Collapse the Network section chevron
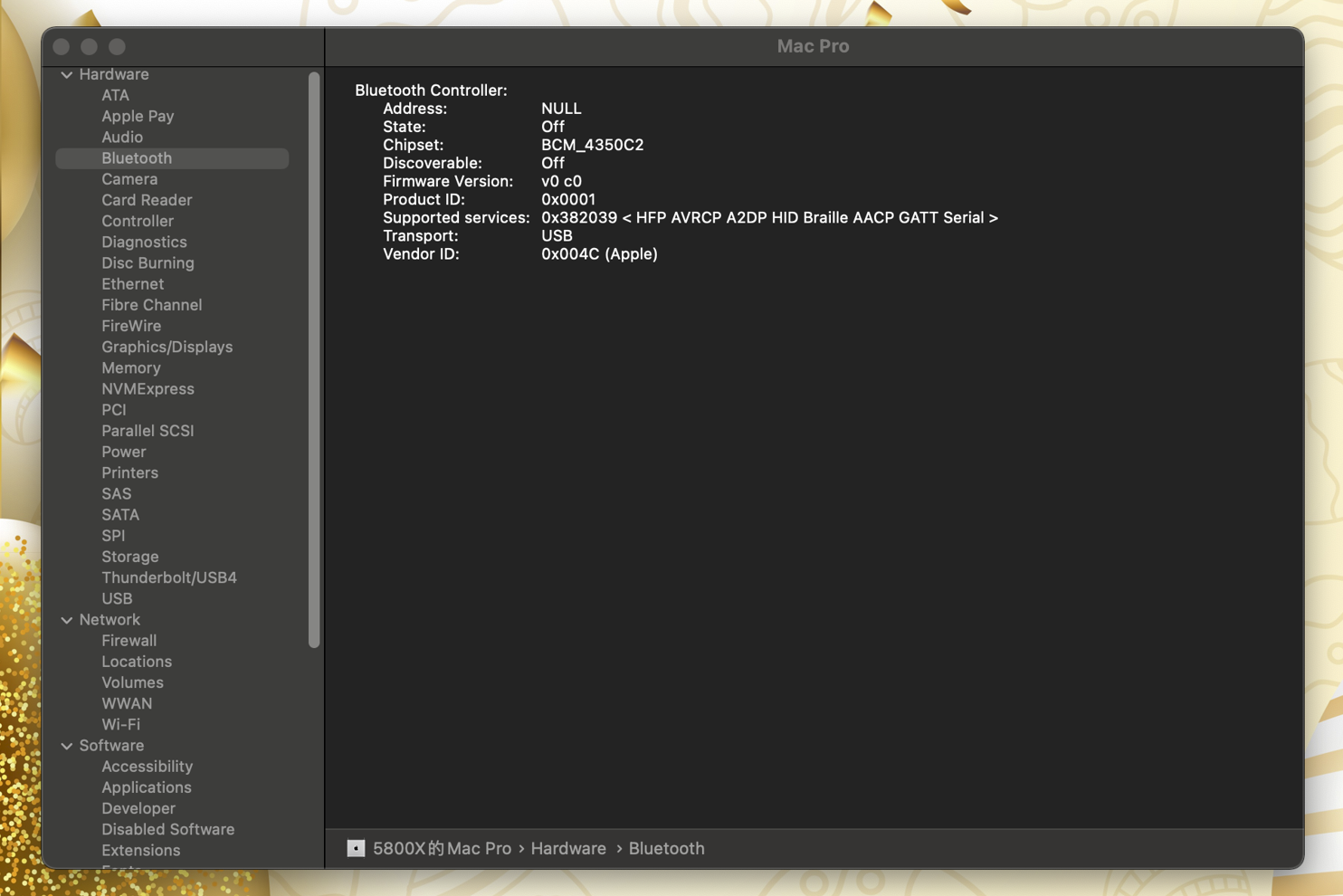 point(67,620)
